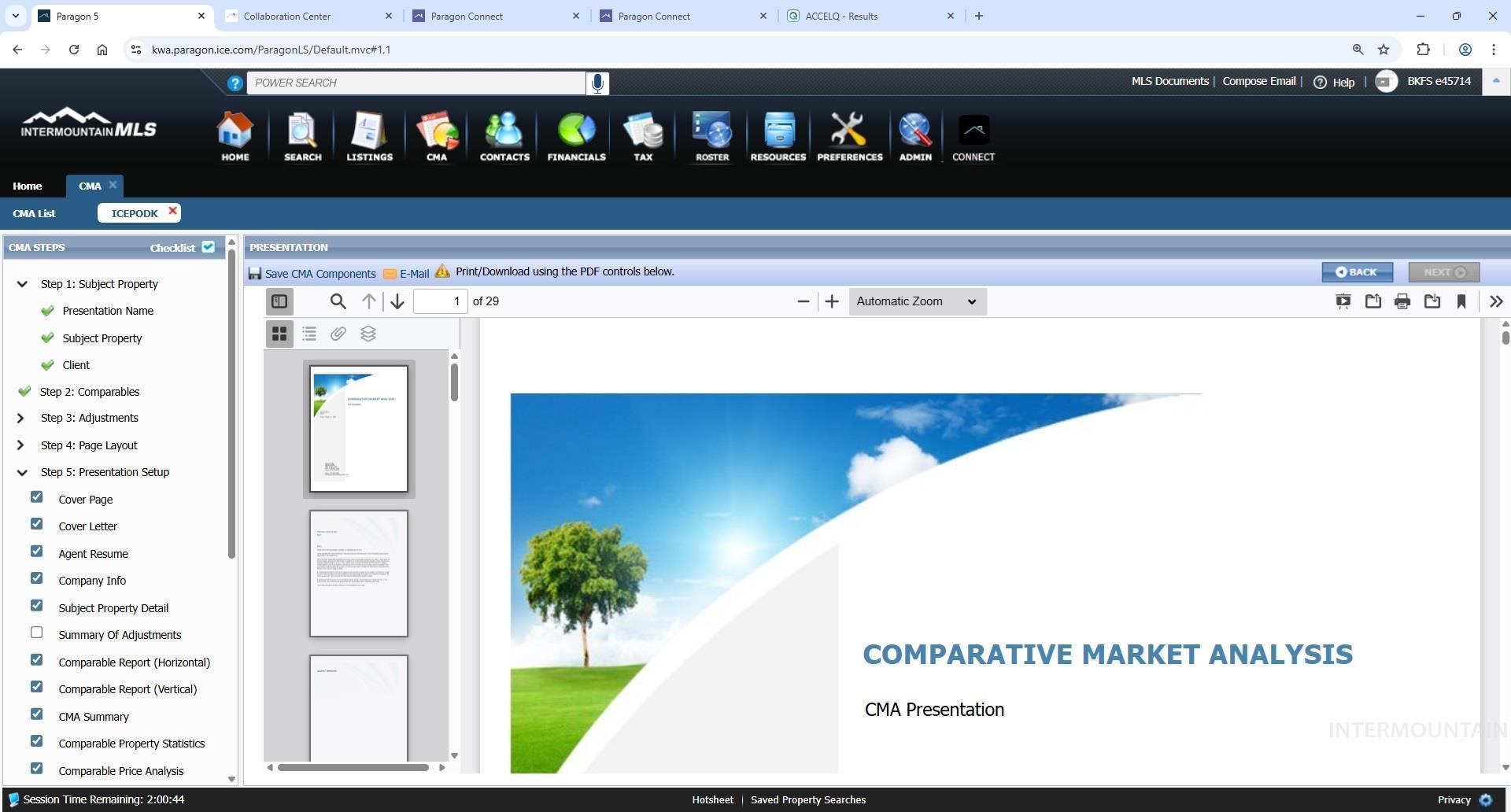Click the PDF print icon
1511x812 pixels.
(x=1402, y=301)
